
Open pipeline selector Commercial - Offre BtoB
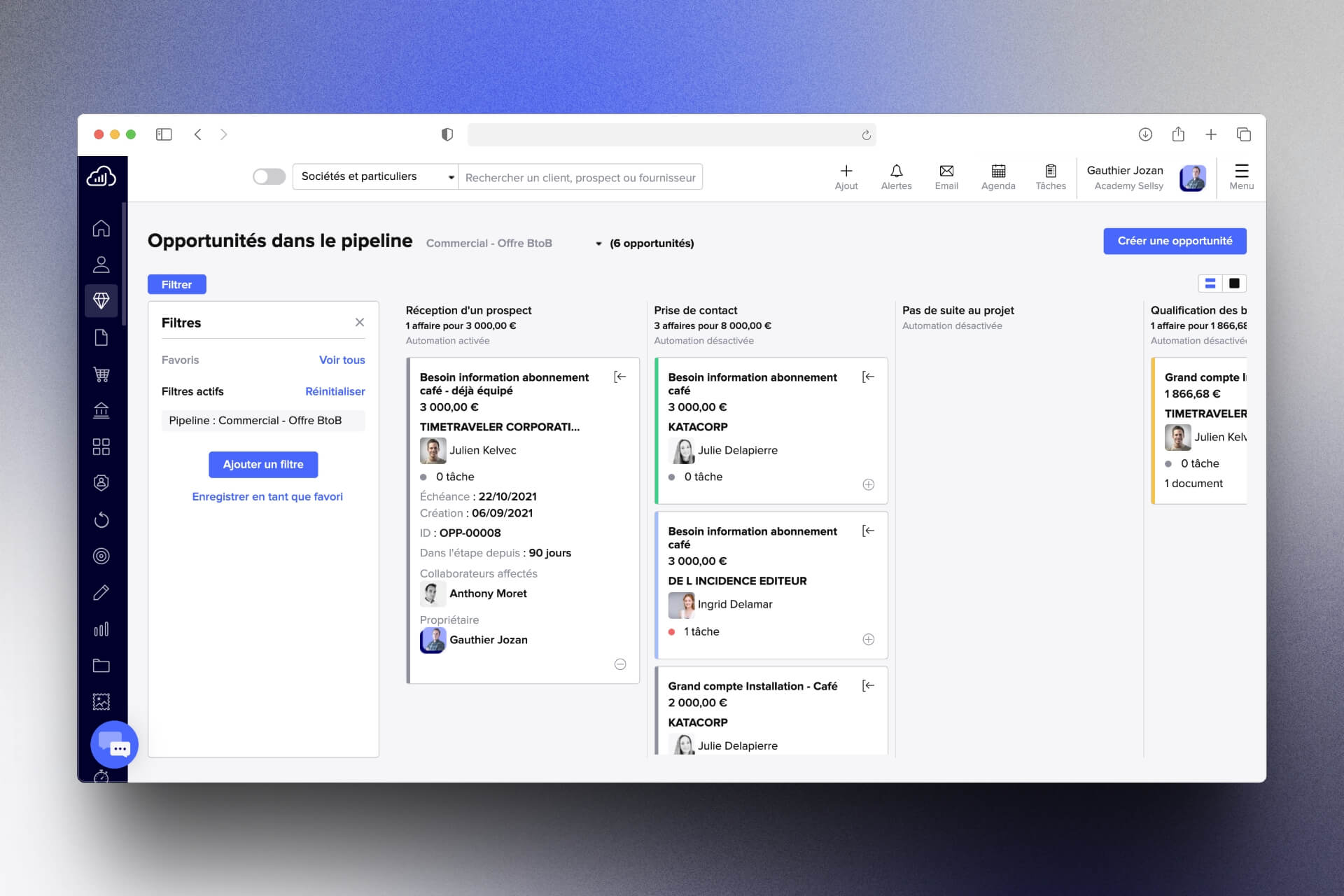514,243
